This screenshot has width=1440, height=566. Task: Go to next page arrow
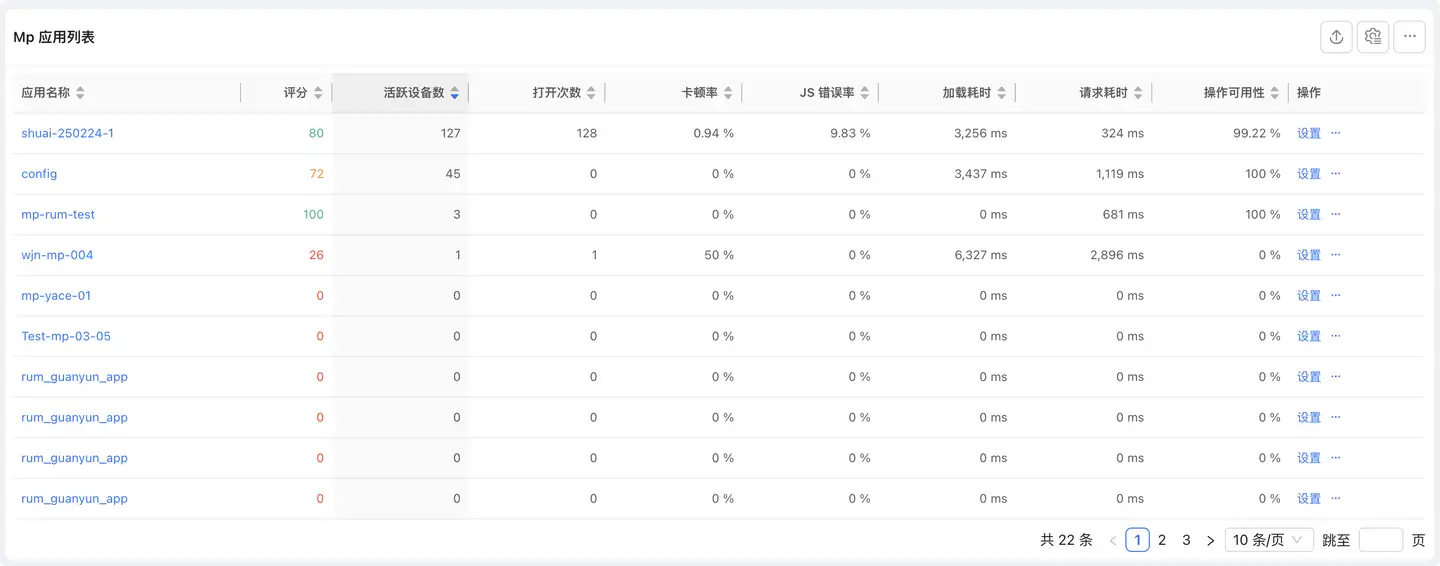1210,540
